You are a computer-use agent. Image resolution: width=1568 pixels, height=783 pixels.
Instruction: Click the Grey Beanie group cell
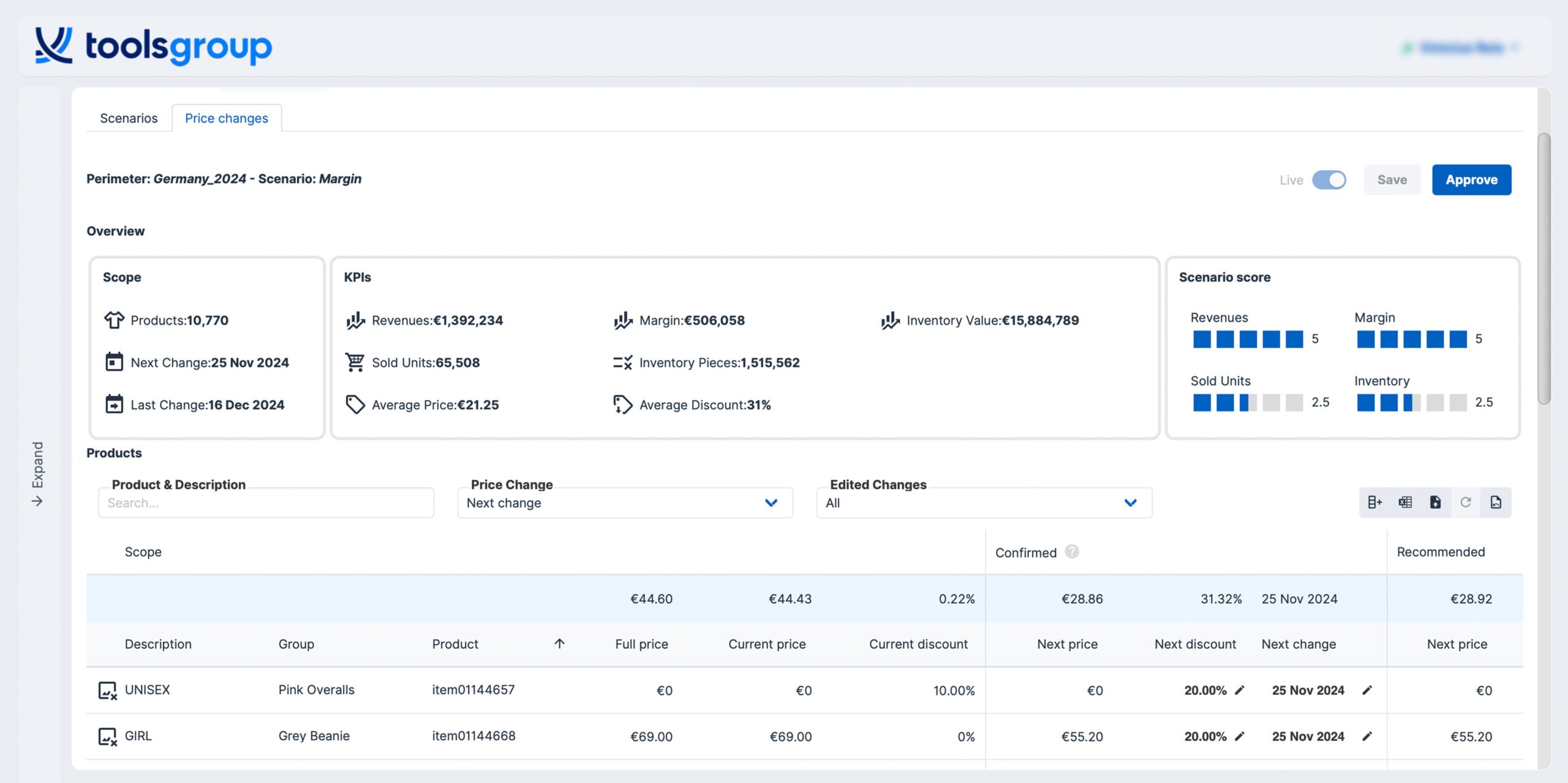click(314, 736)
